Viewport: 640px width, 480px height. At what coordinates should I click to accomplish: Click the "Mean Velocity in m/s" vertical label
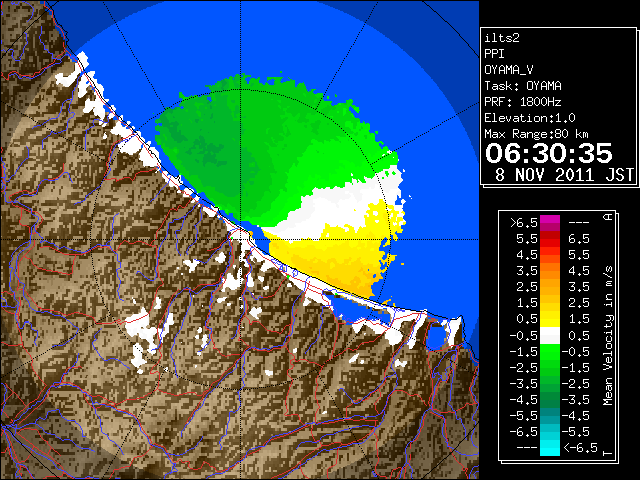pyautogui.click(x=608, y=336)
